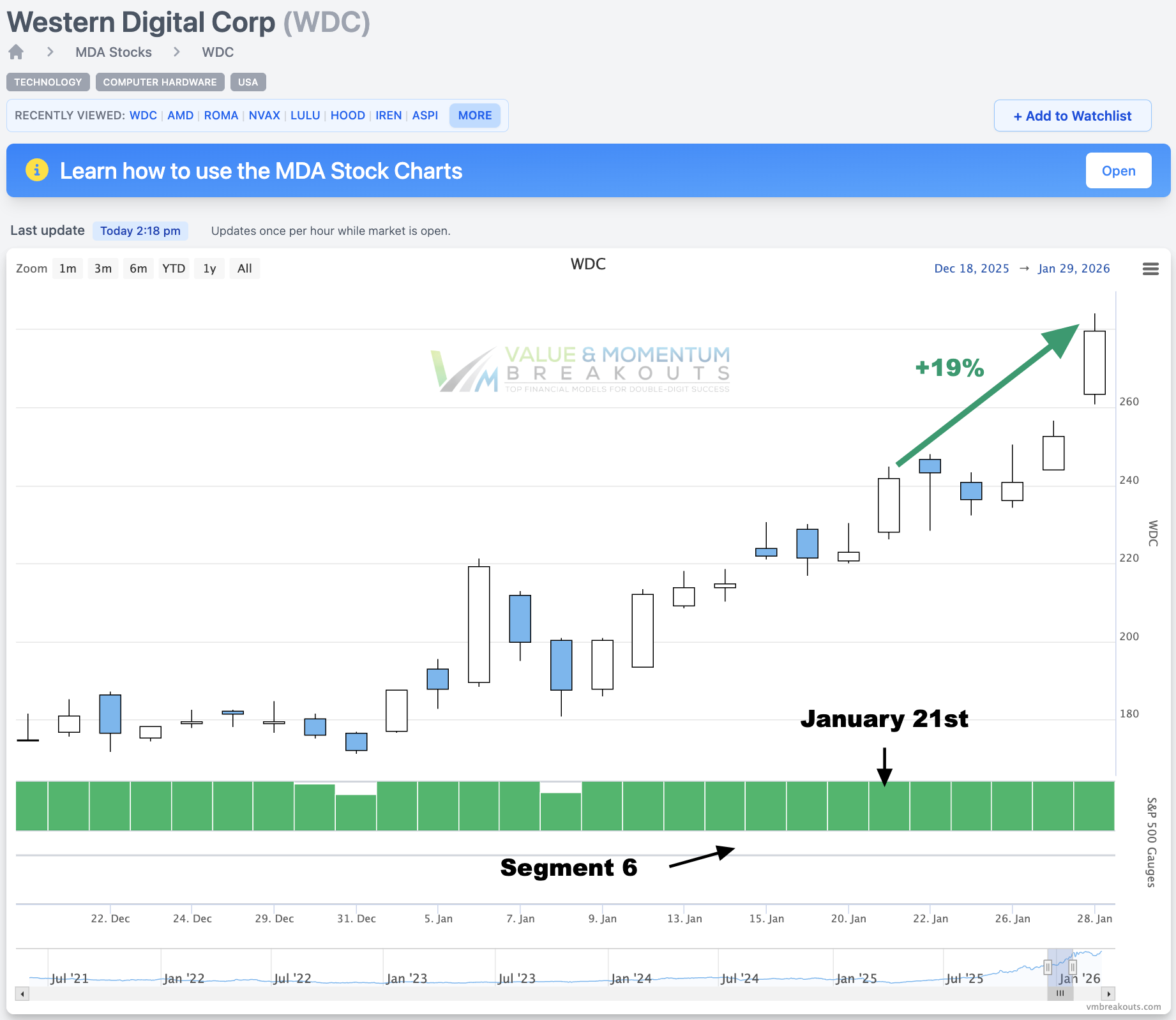This screenshot has height=1020, width=1176.
Task: Toggle the YTD zoom range
Action: 174,268
